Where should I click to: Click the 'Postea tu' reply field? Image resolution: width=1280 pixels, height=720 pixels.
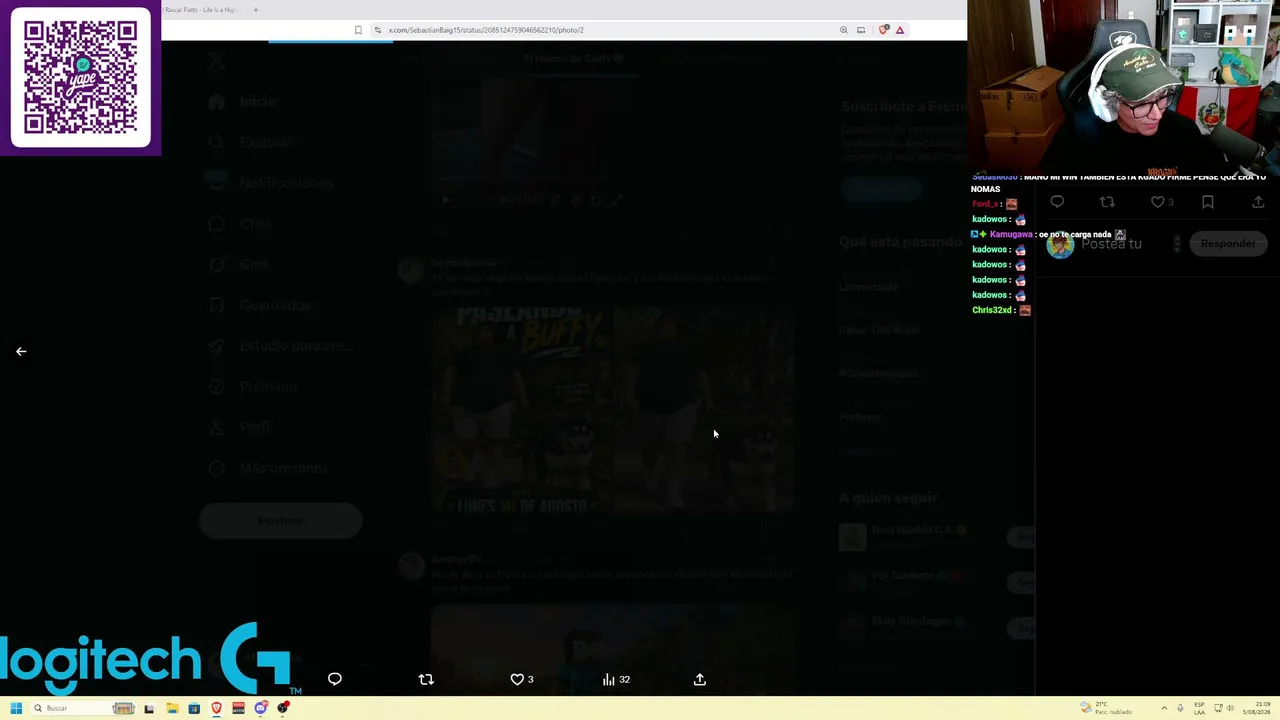[x=1111, y=244]
